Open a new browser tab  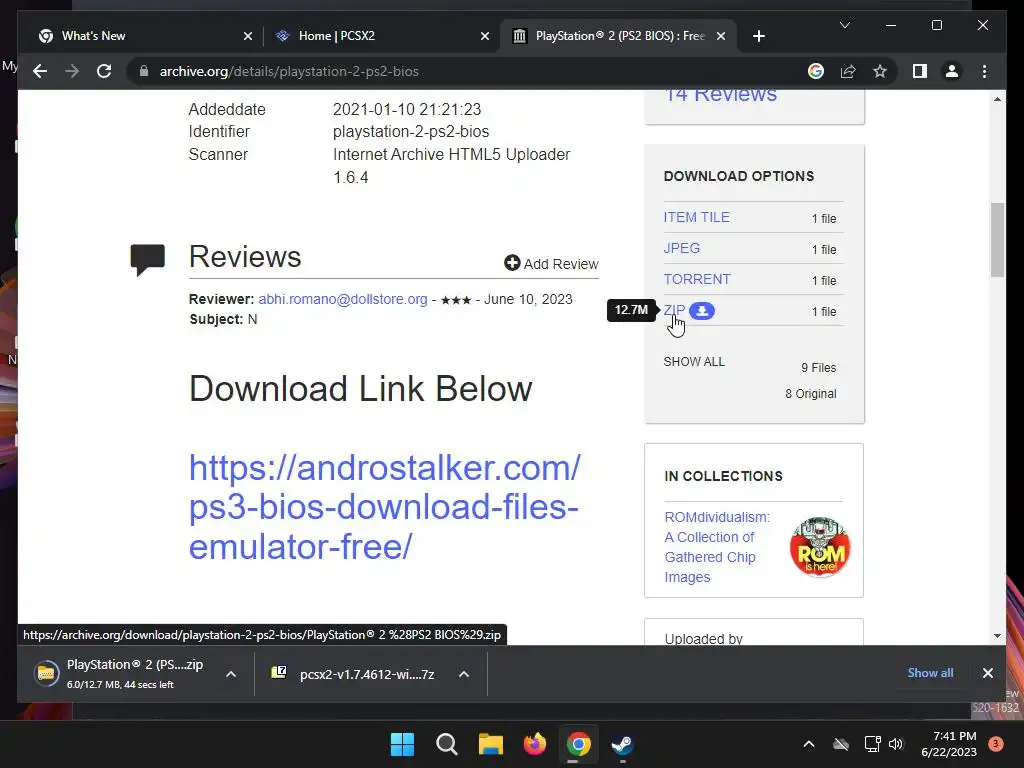[758, 36]
